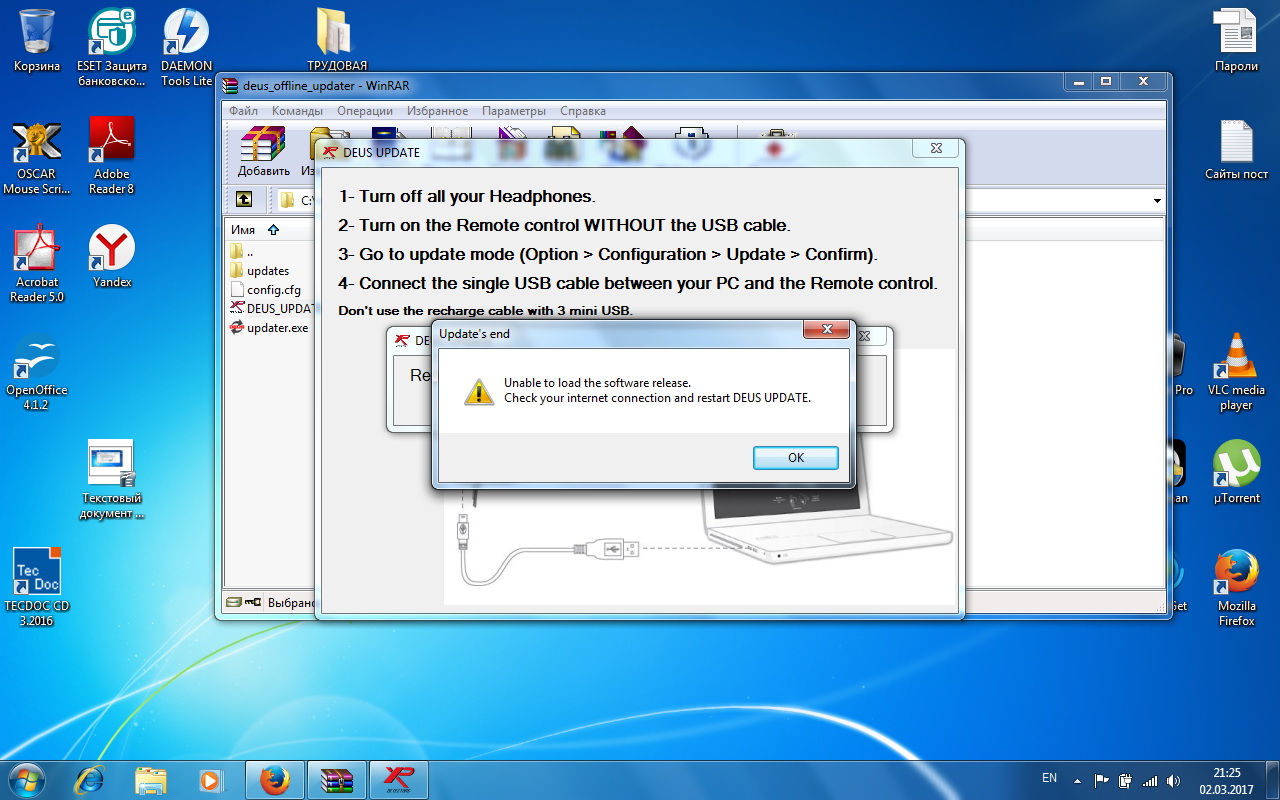Show hidden system tray icons
The width and height of the screenshot is (1280, 800).
(x=1077, y=780)
